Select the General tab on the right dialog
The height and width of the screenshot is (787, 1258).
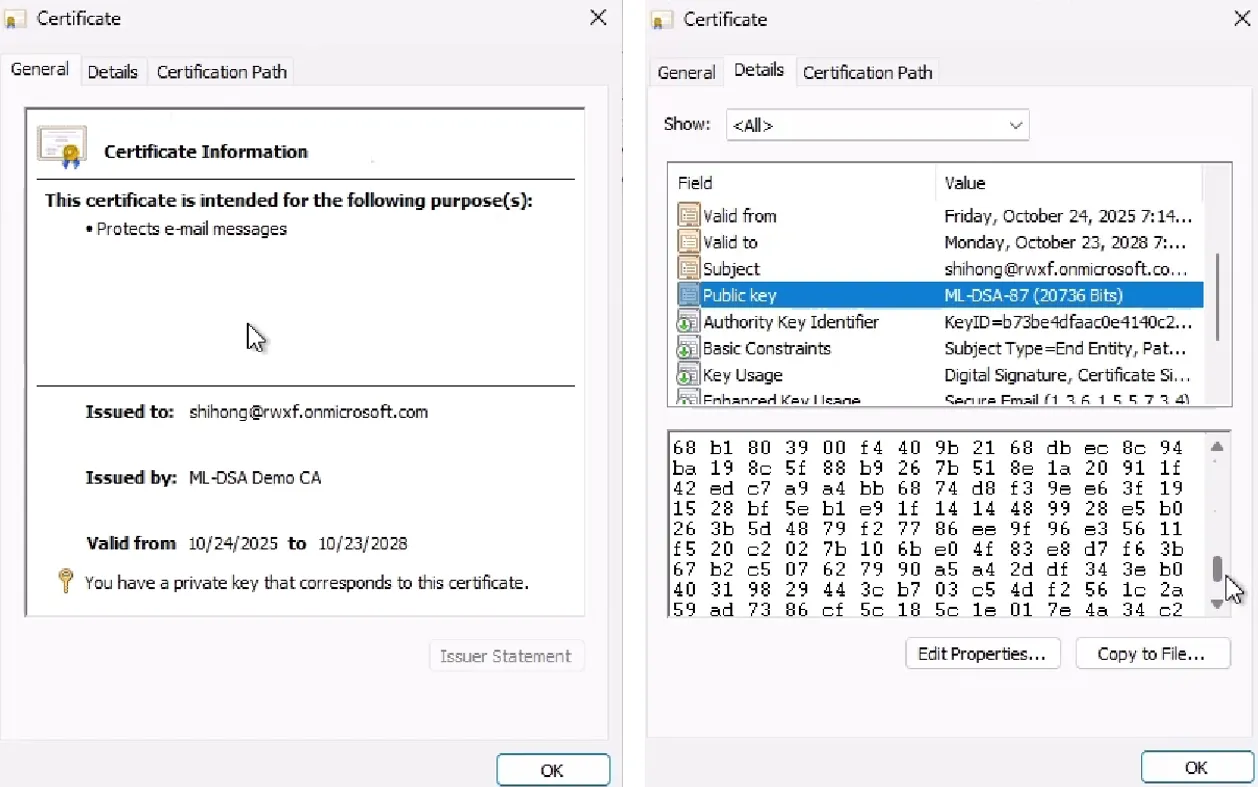[x=686, y=72]
